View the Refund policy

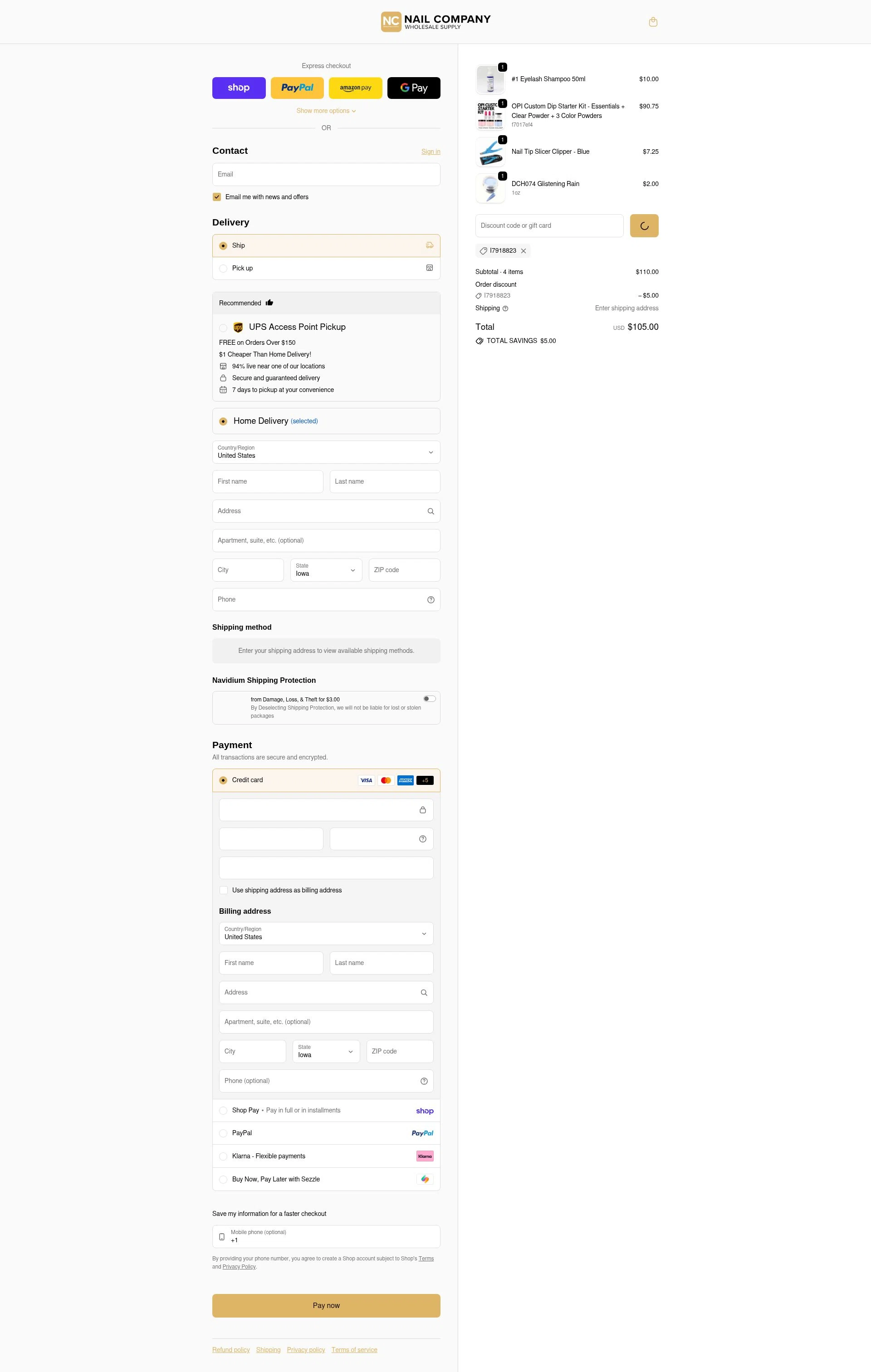pyautogui.click(x=231, y=1349)
